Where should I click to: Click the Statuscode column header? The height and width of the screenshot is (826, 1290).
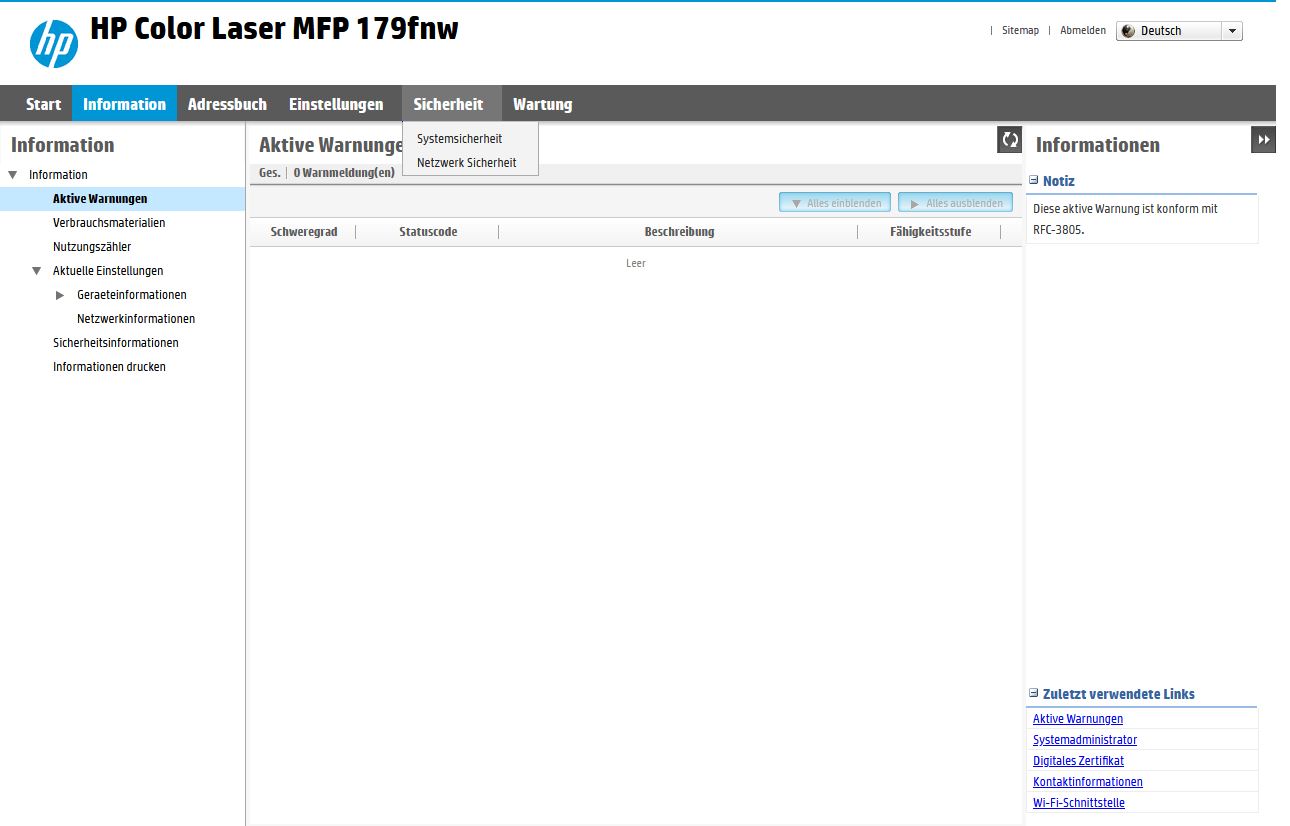[x=428, y=232]
